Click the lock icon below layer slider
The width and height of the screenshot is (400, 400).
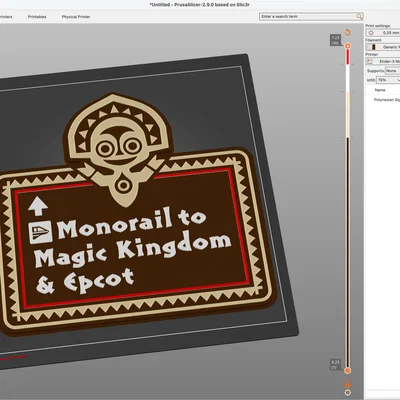tap(348, 383)
